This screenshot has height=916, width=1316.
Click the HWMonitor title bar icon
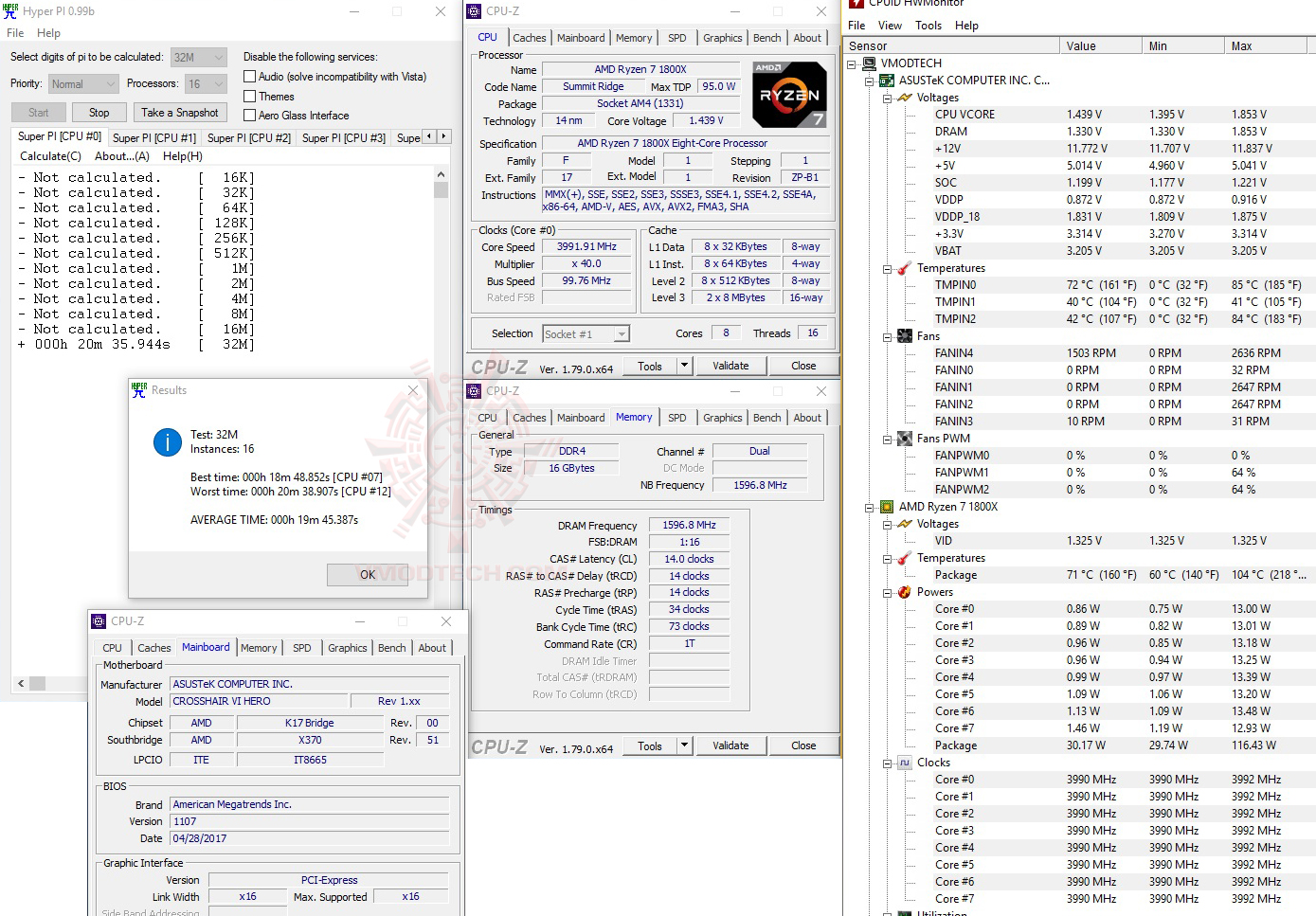coord(856,3)
